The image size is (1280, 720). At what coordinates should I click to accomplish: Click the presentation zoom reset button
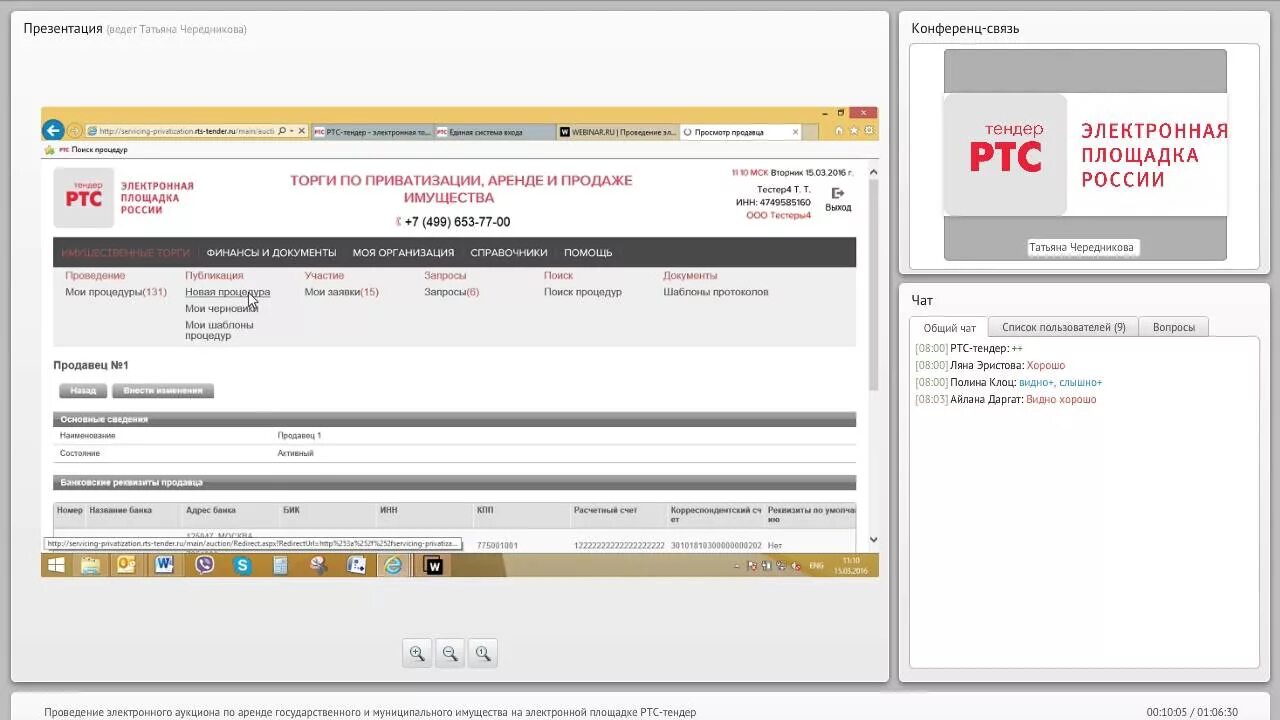pos(483,653)
